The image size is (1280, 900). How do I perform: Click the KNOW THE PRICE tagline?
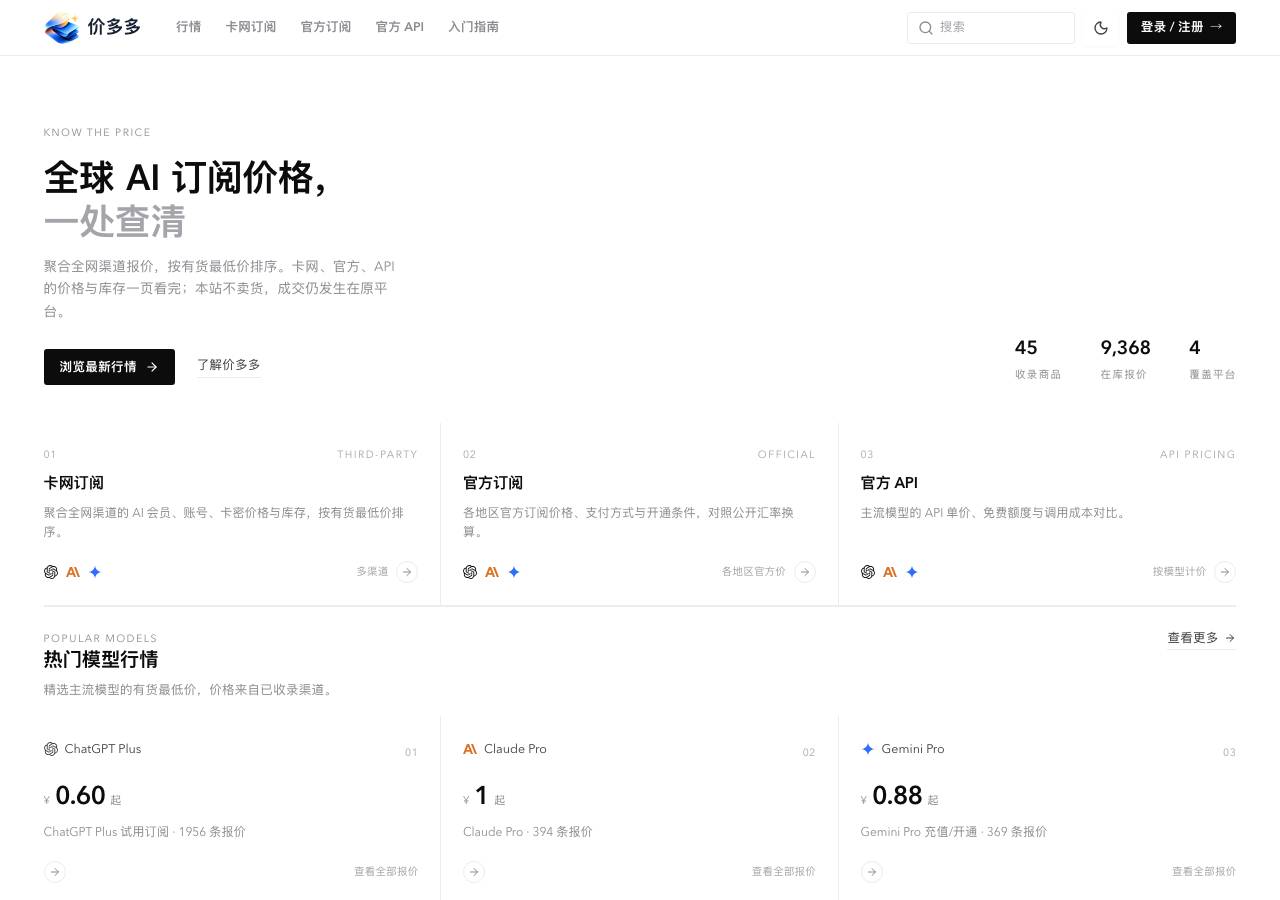(x=97, y=132)
